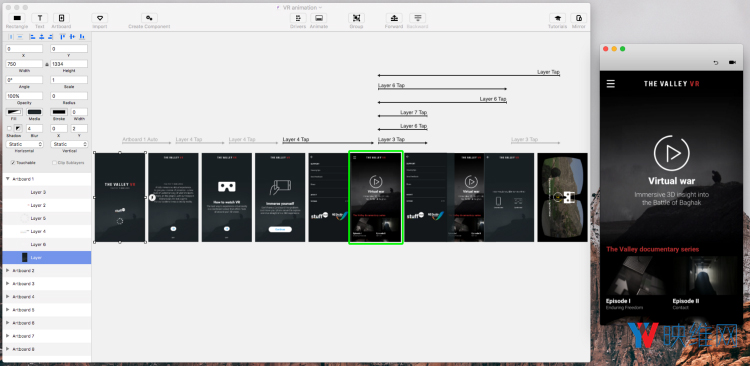Open hamburger menu in Valley VR preview
The width and height of the screenshot is (750, 366).
(x=610, y=84)
